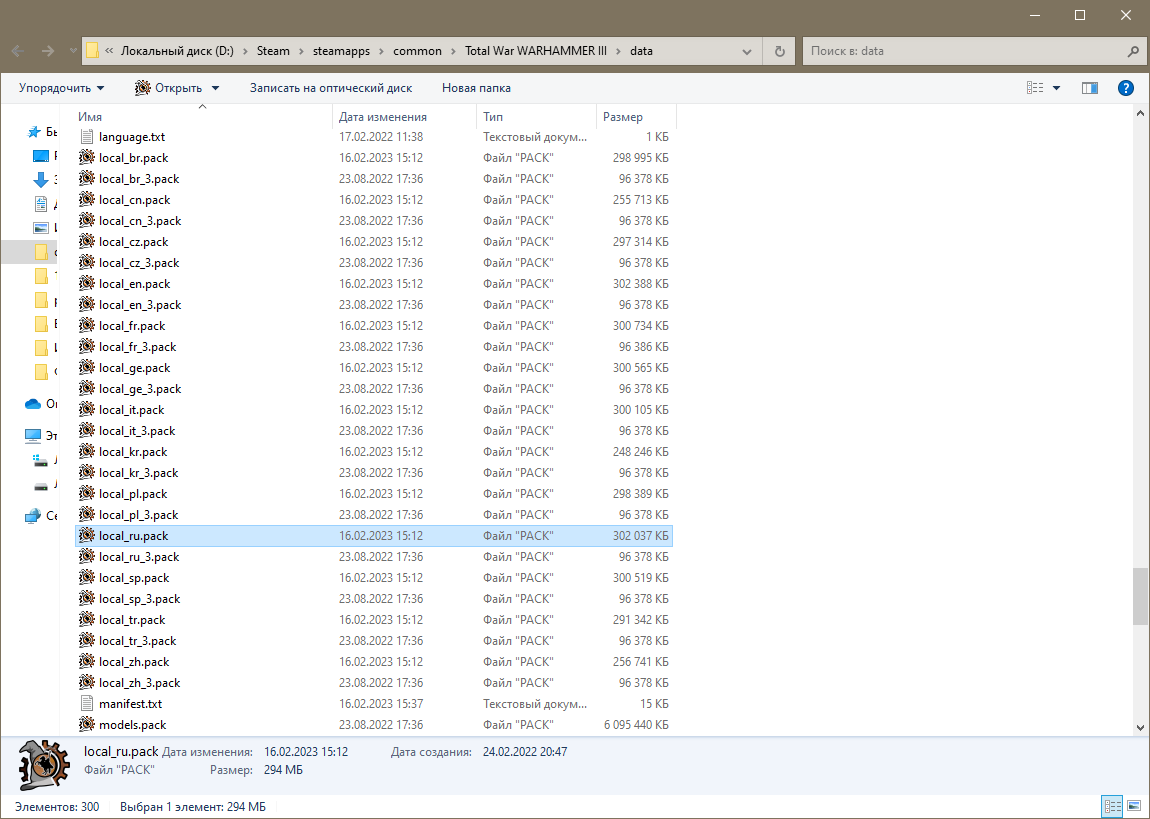
Task: Focus the Поиск в: data search field
Action: (x=966, y=51)
